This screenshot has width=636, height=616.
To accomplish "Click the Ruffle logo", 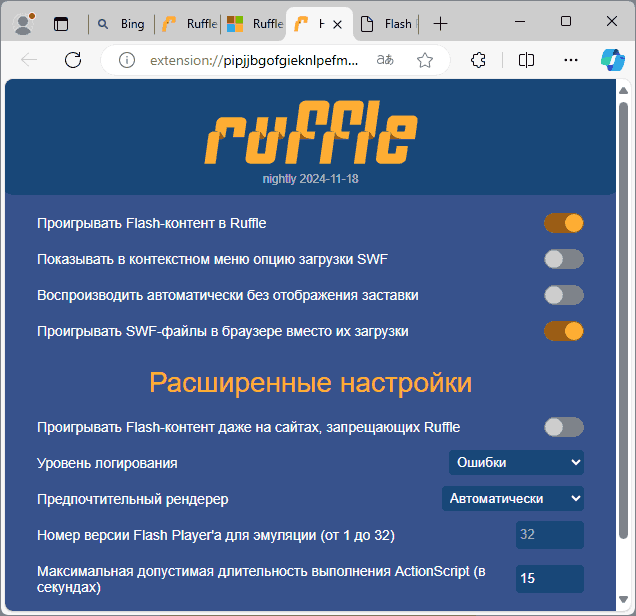I will [311, 132].
